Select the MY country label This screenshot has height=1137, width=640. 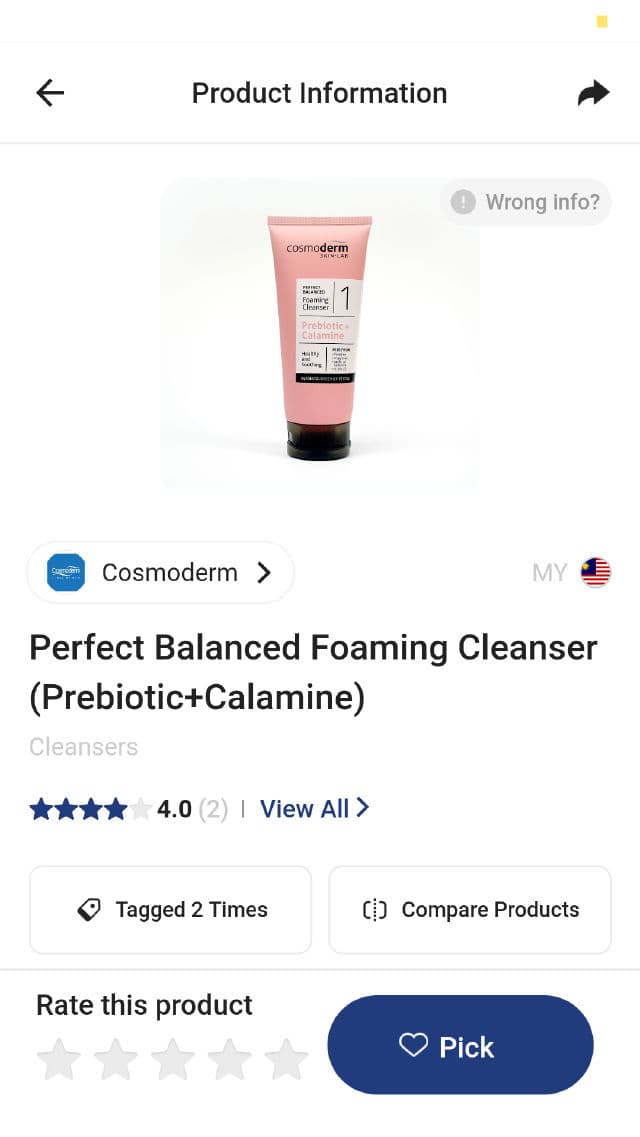(550, 572)
